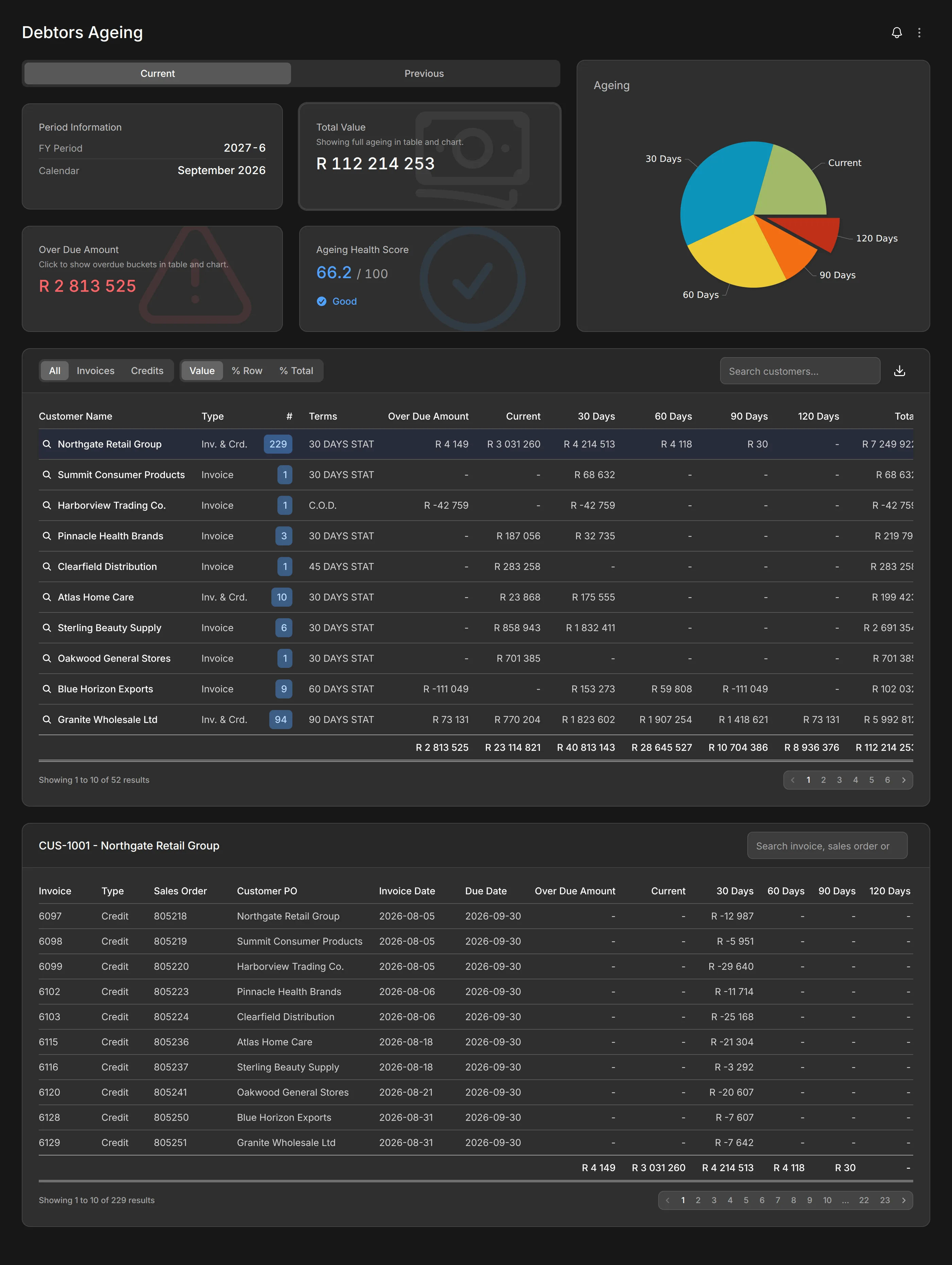Go to next page of customer results
The image size is (952, 1265).
point(904,780)
